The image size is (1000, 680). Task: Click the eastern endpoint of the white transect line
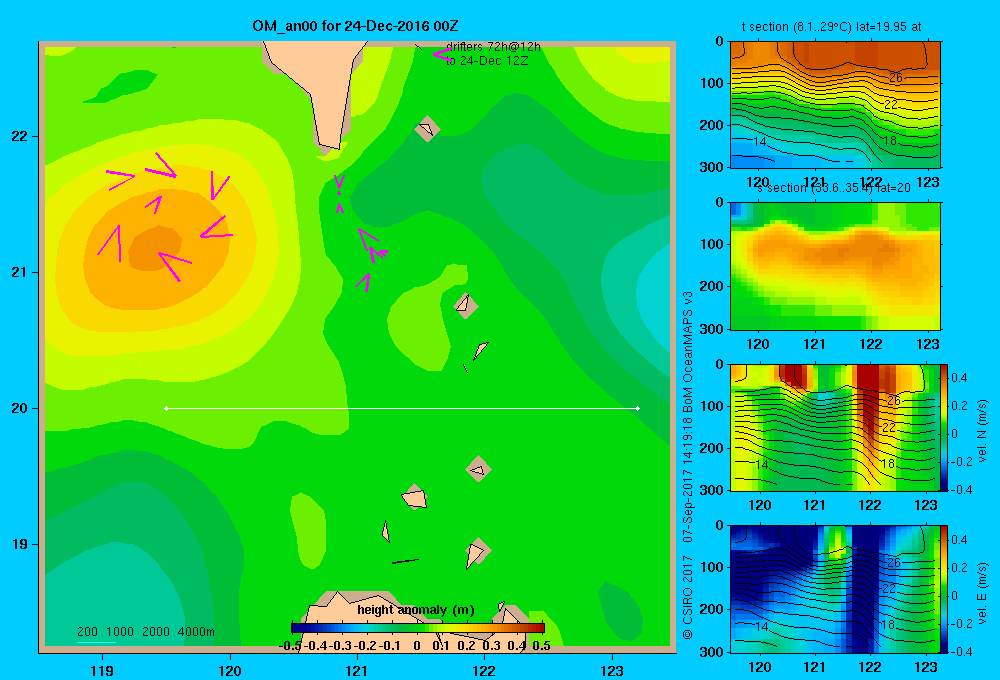tap(638, 408)
